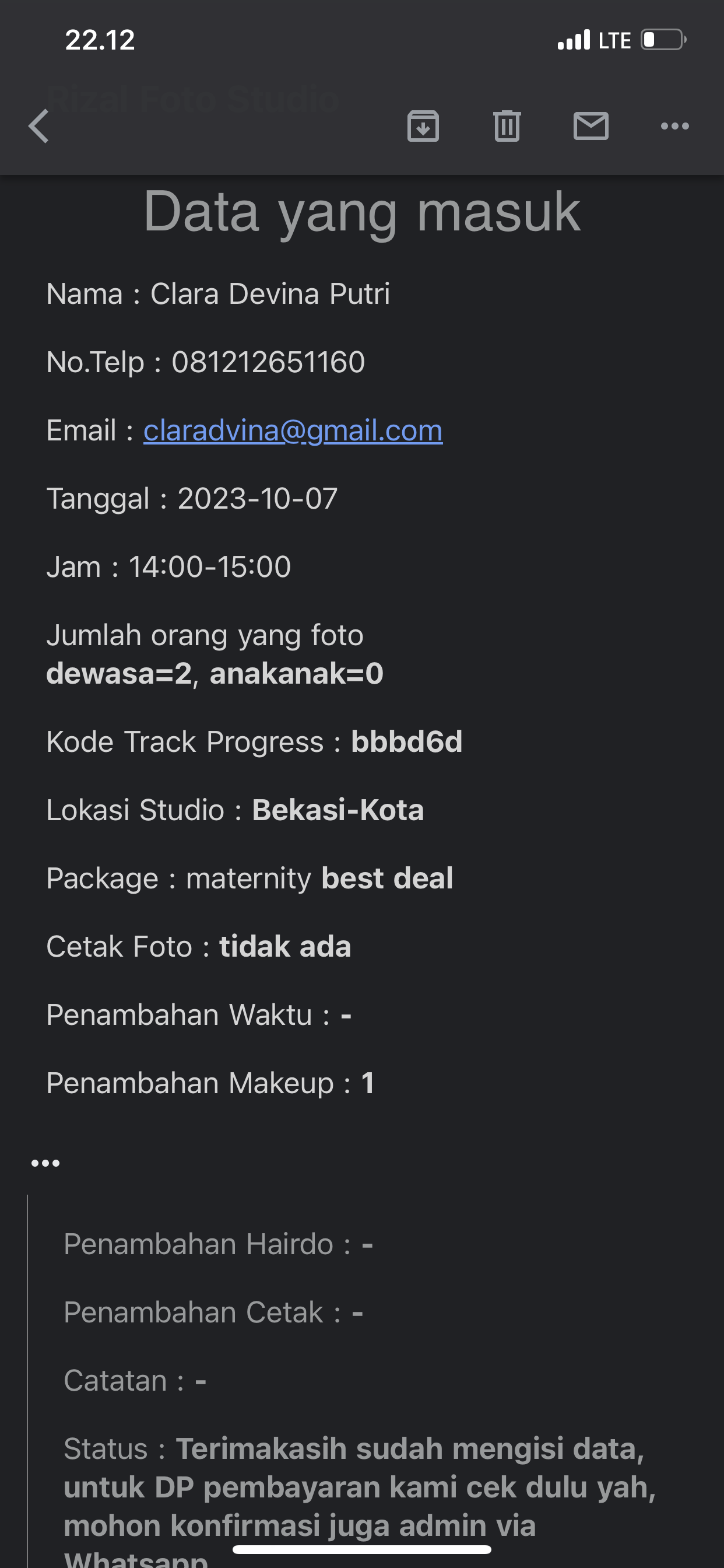Image resolution: width=724 pixels, height=1568 pixels.
Task: Tap the date 2023-10-07
Action: 256,499
